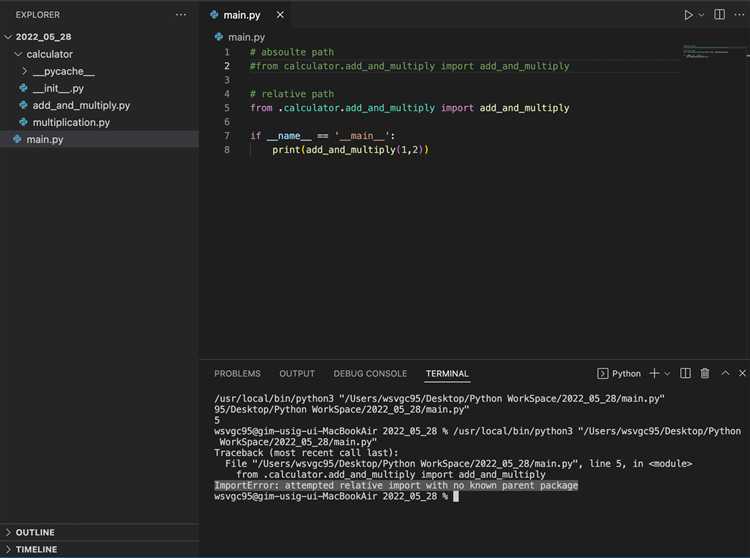This screenshot has width=750, height=558.
Task: Click the 'Traceback (most recent call last)' line
Action: coord(306,453)
